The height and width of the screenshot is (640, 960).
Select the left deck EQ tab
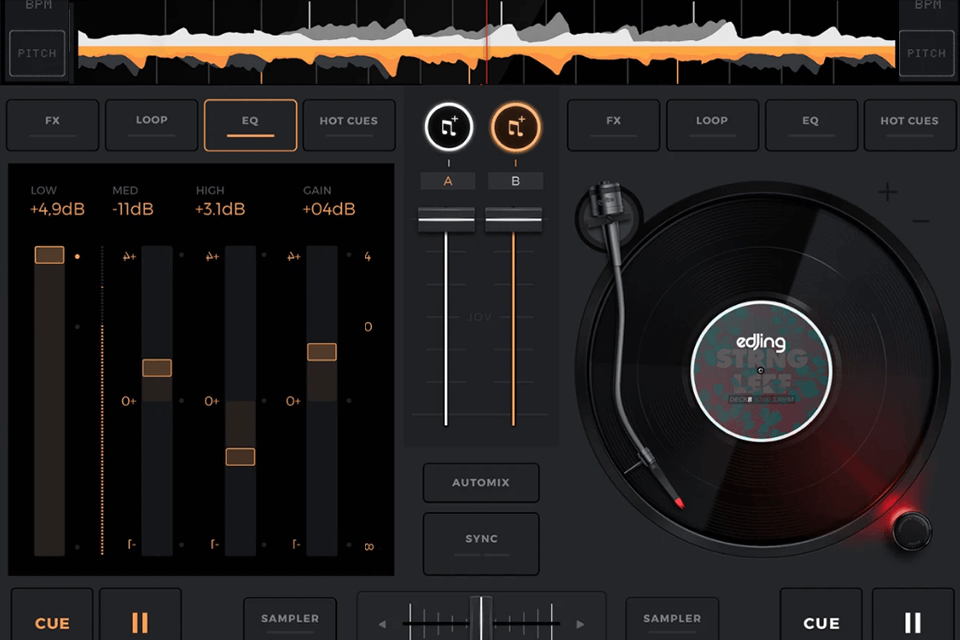pos(250,125)
